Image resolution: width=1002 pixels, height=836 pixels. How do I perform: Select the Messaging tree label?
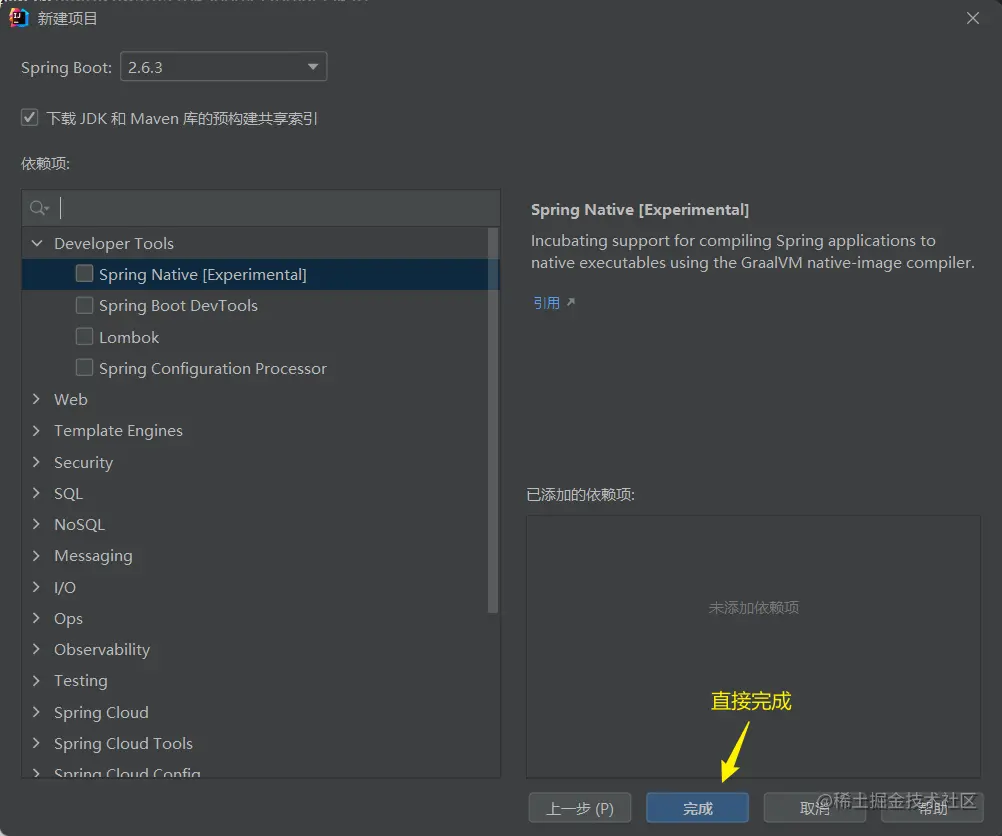point(93,556)
